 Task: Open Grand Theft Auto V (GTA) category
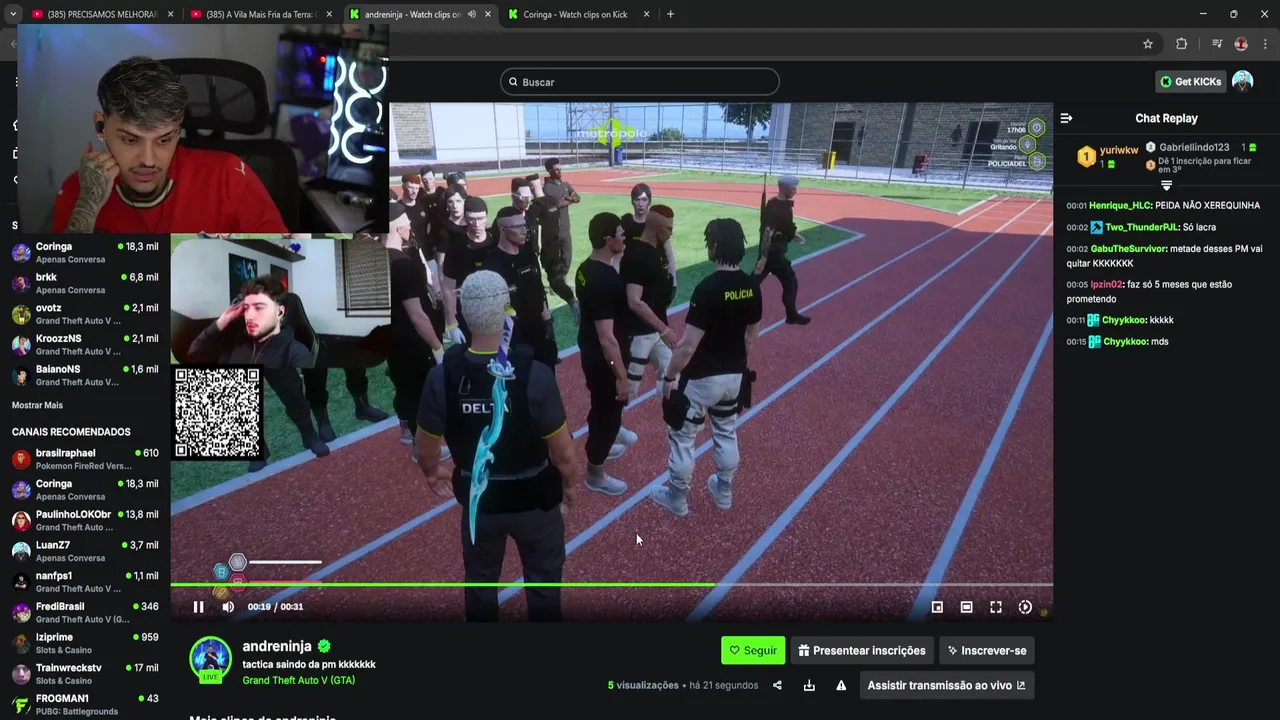(x=298, y=680)
